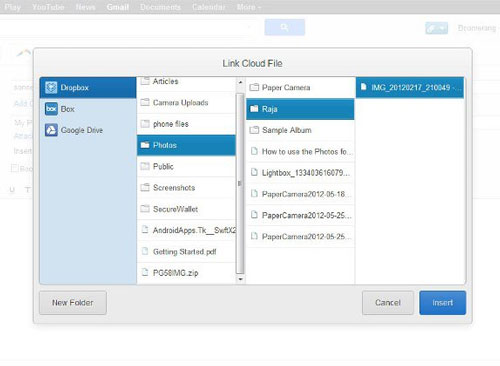Click the Lightbox file icon

254,172
